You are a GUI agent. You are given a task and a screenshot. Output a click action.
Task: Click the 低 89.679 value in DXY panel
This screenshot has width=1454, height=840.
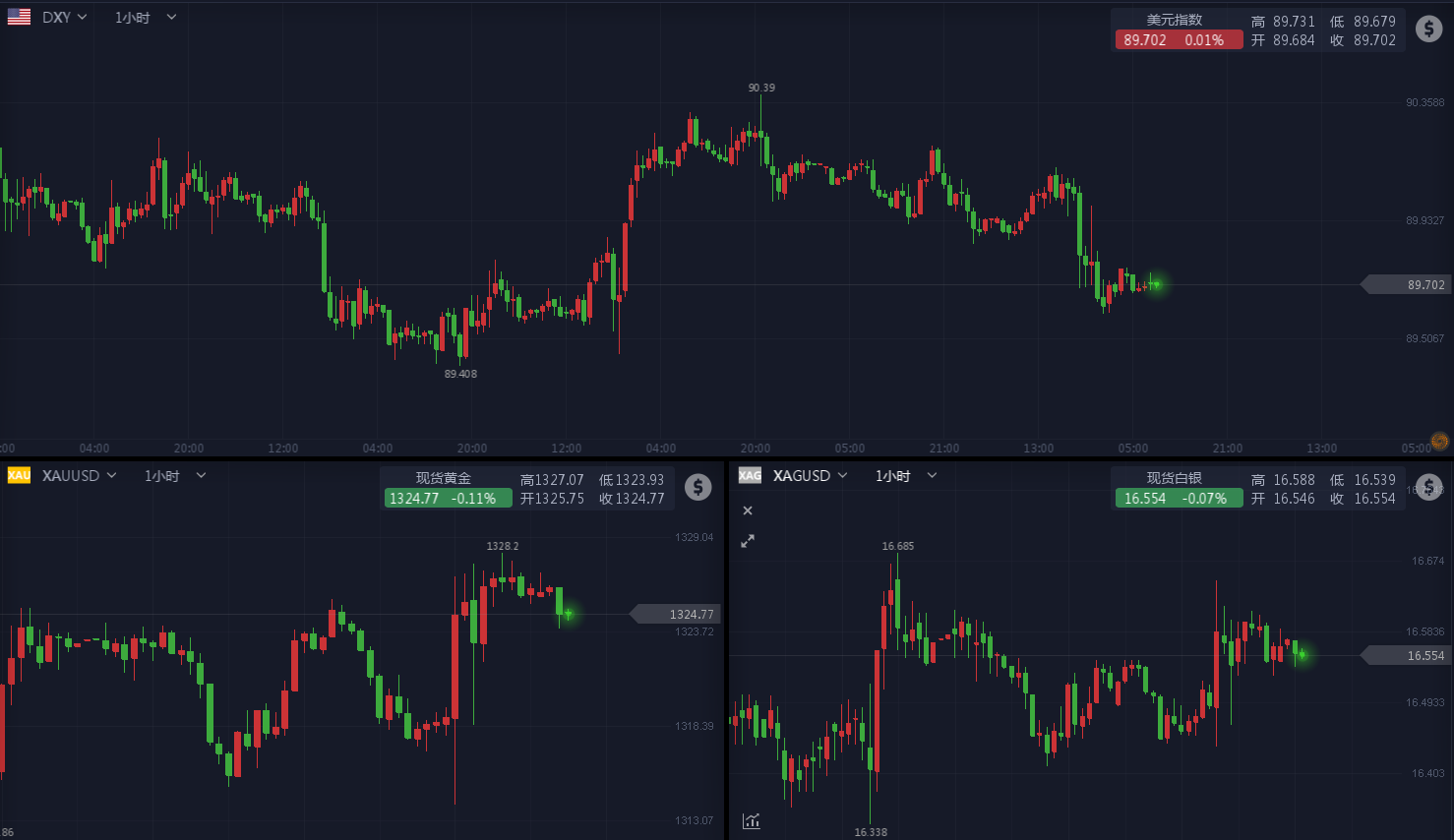coord(1363,21)
